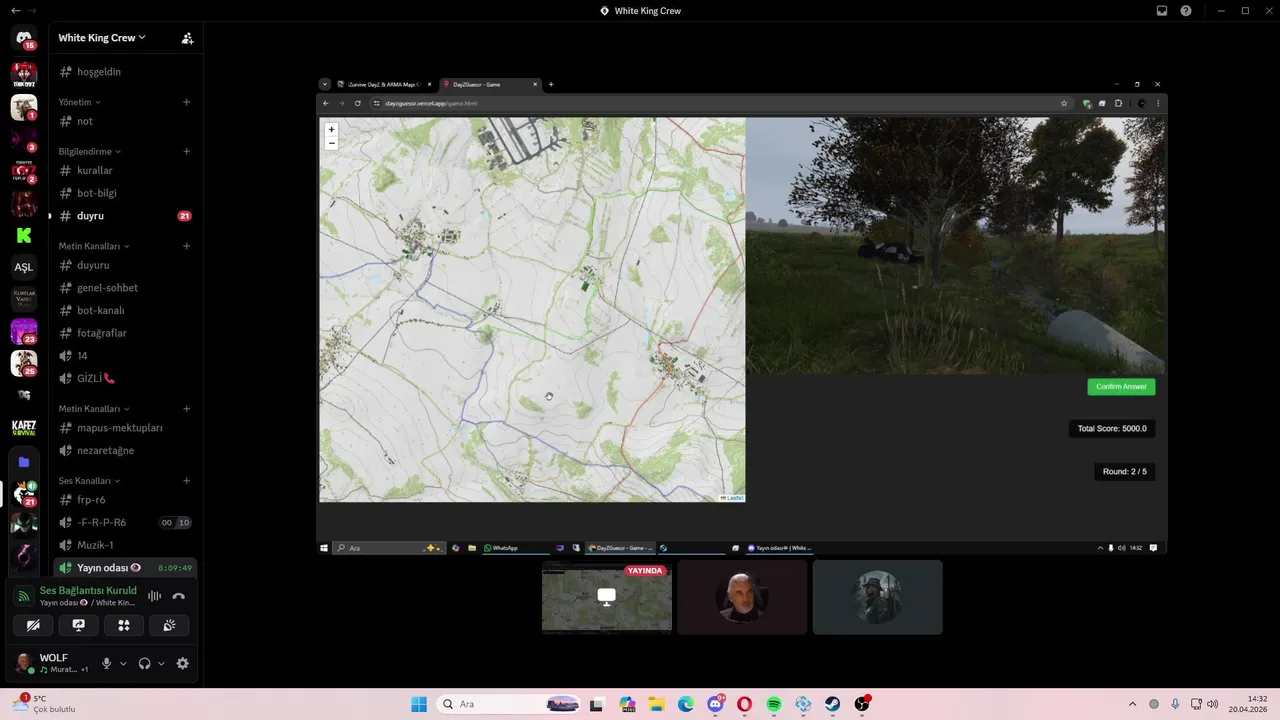Viewport: 1280px width, 720px height.
Task: Open the duyru channel with 21 mentions
Action: pyautogui.click(x=125, y=216)
